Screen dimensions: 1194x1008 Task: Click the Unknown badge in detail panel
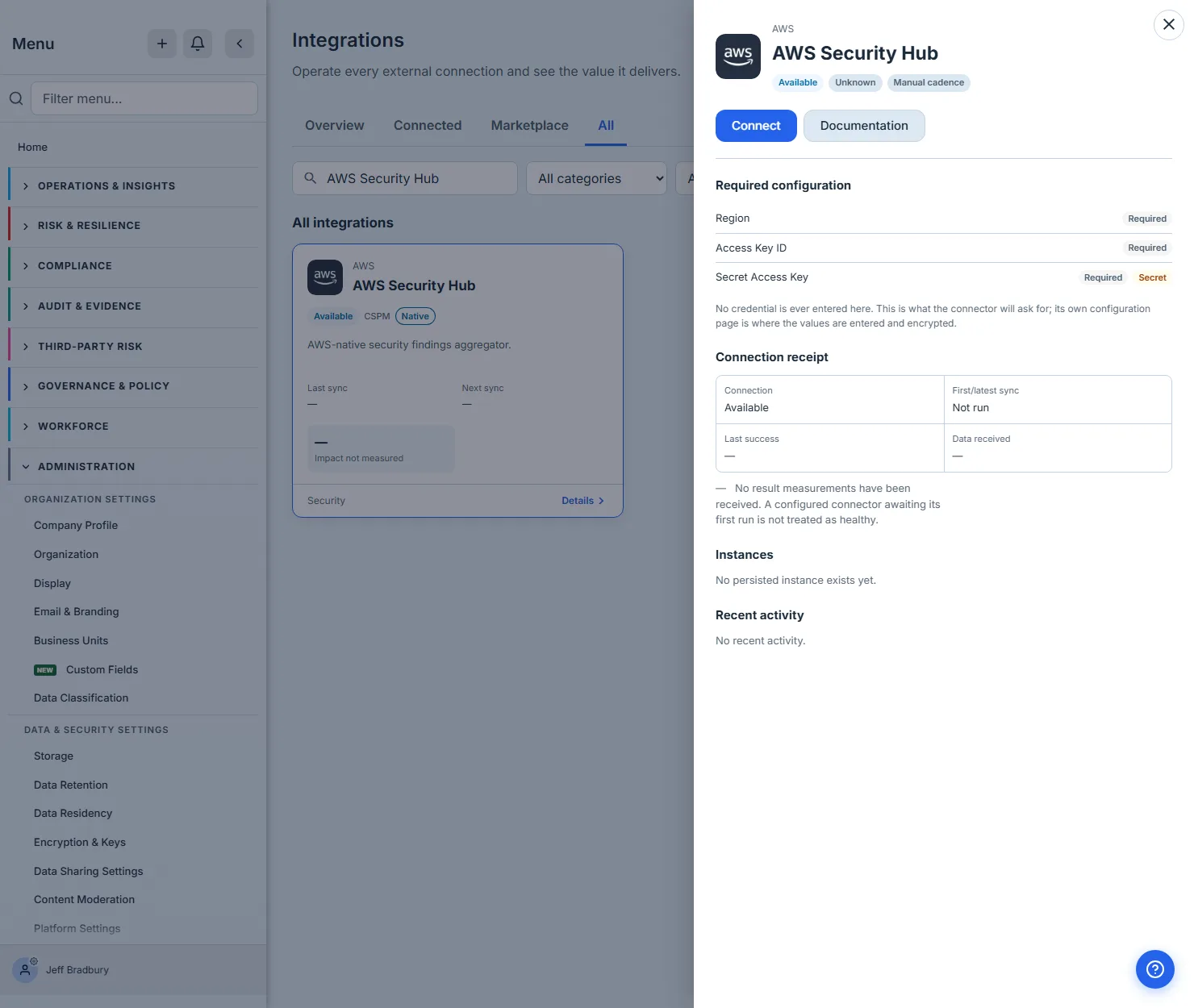(x=855, y=82)
